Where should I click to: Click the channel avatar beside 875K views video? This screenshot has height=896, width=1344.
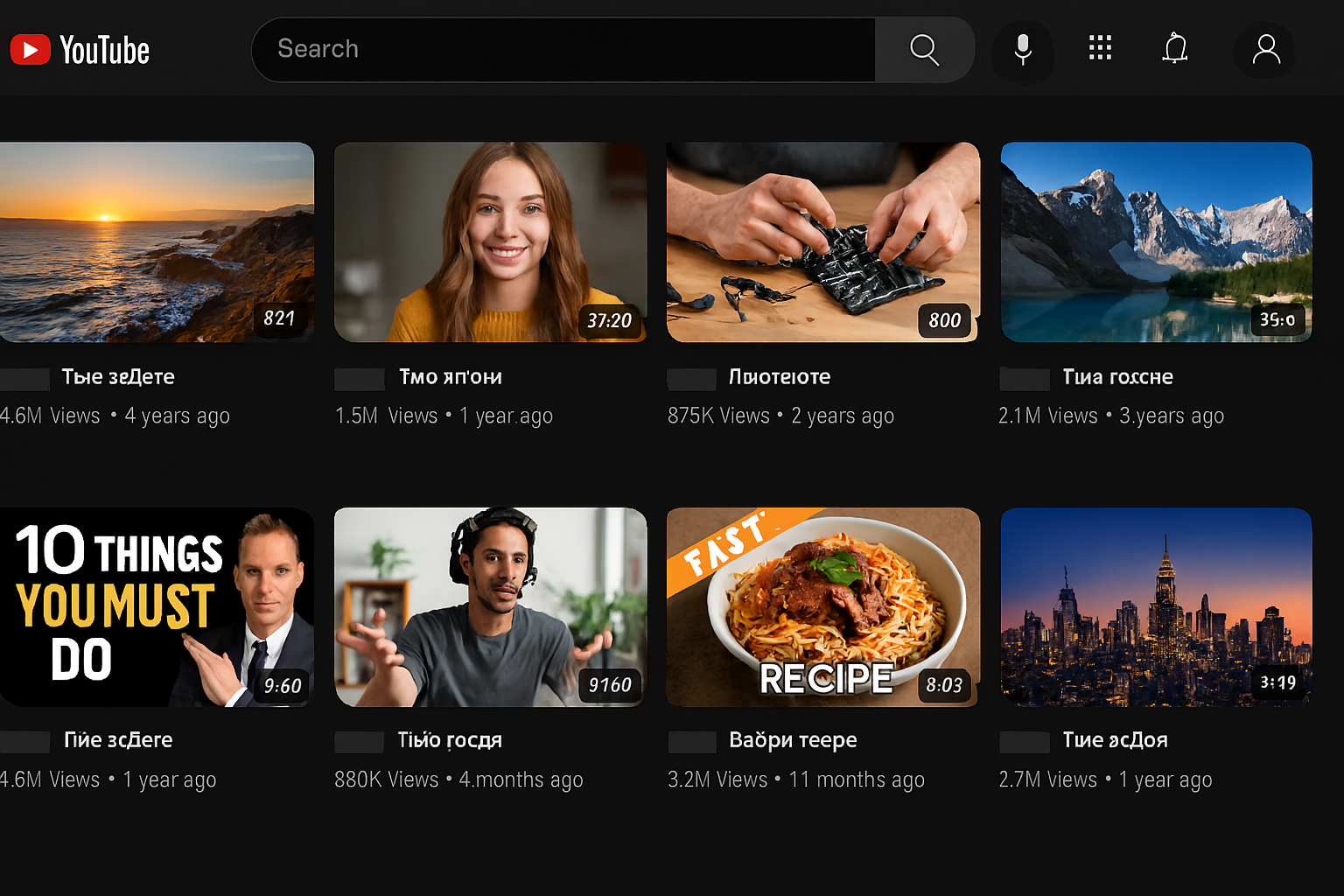[x=691, y=379]
